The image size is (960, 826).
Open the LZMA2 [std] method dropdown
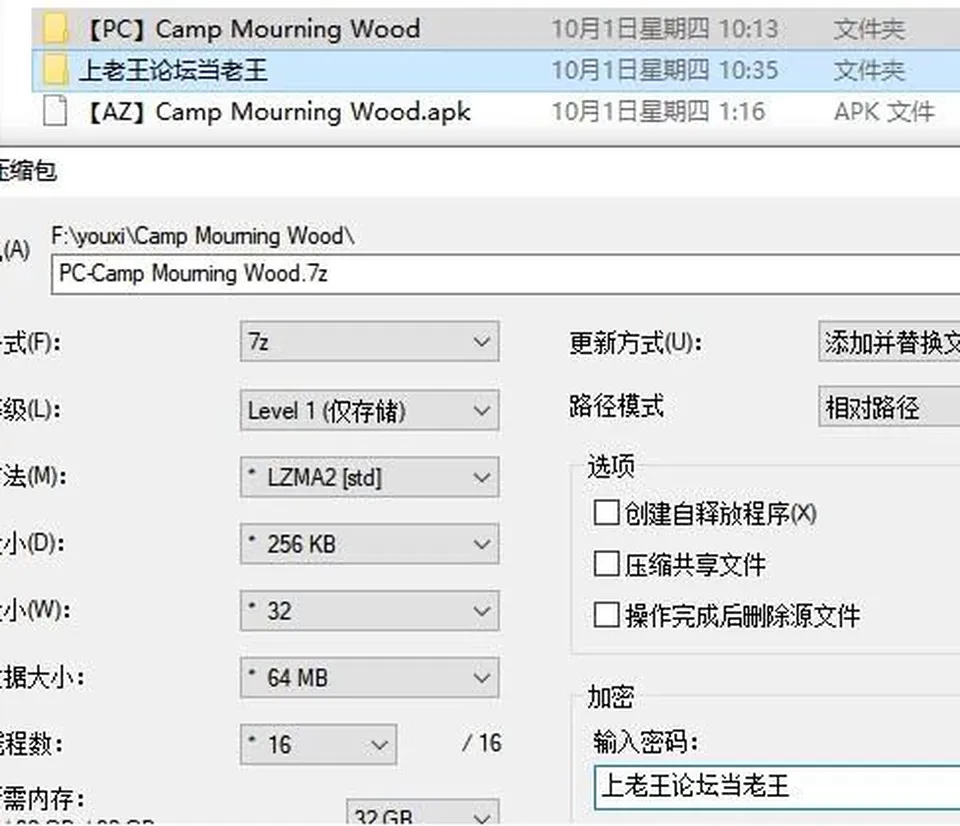coord(369,477)
